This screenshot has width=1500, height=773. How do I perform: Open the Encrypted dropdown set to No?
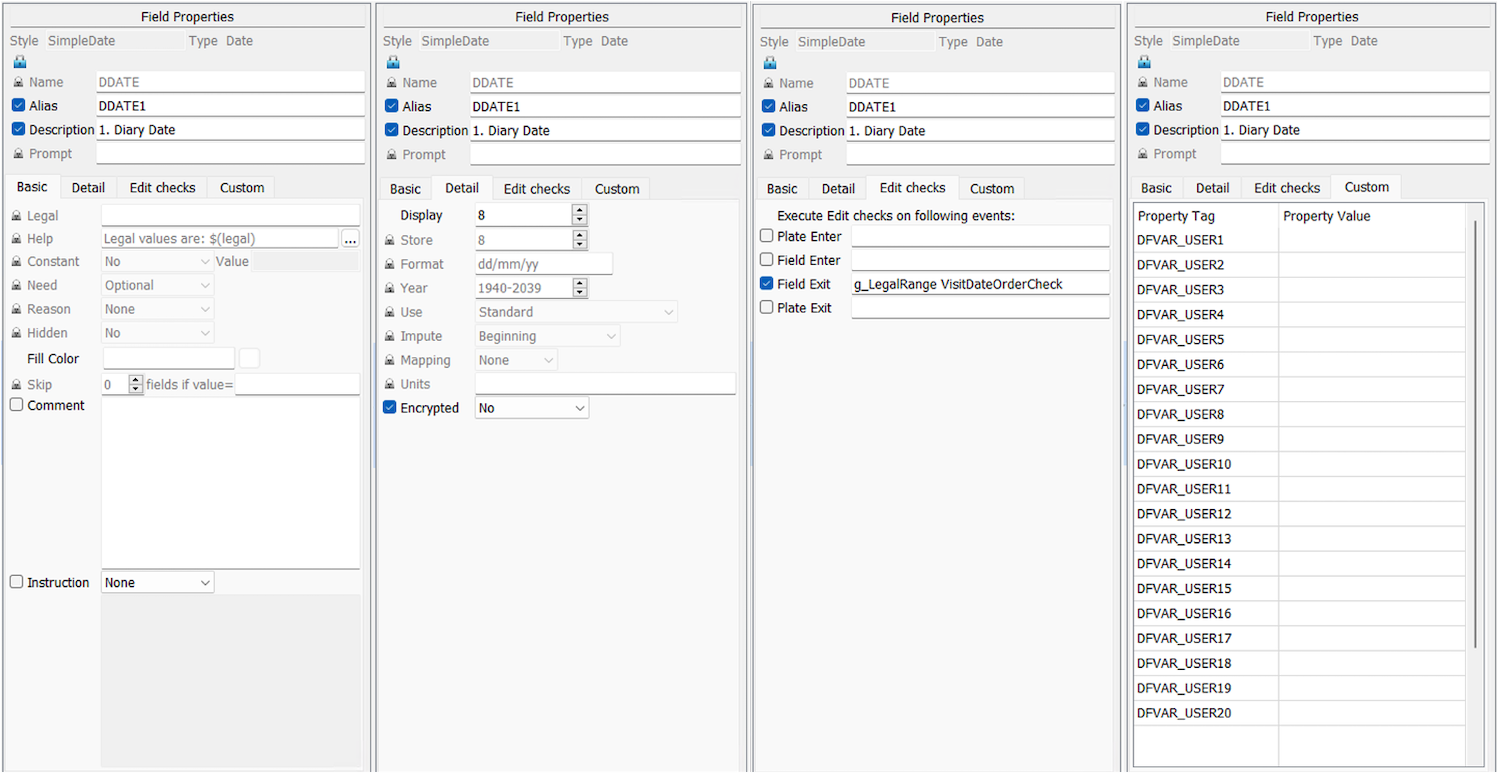point(532,408)
